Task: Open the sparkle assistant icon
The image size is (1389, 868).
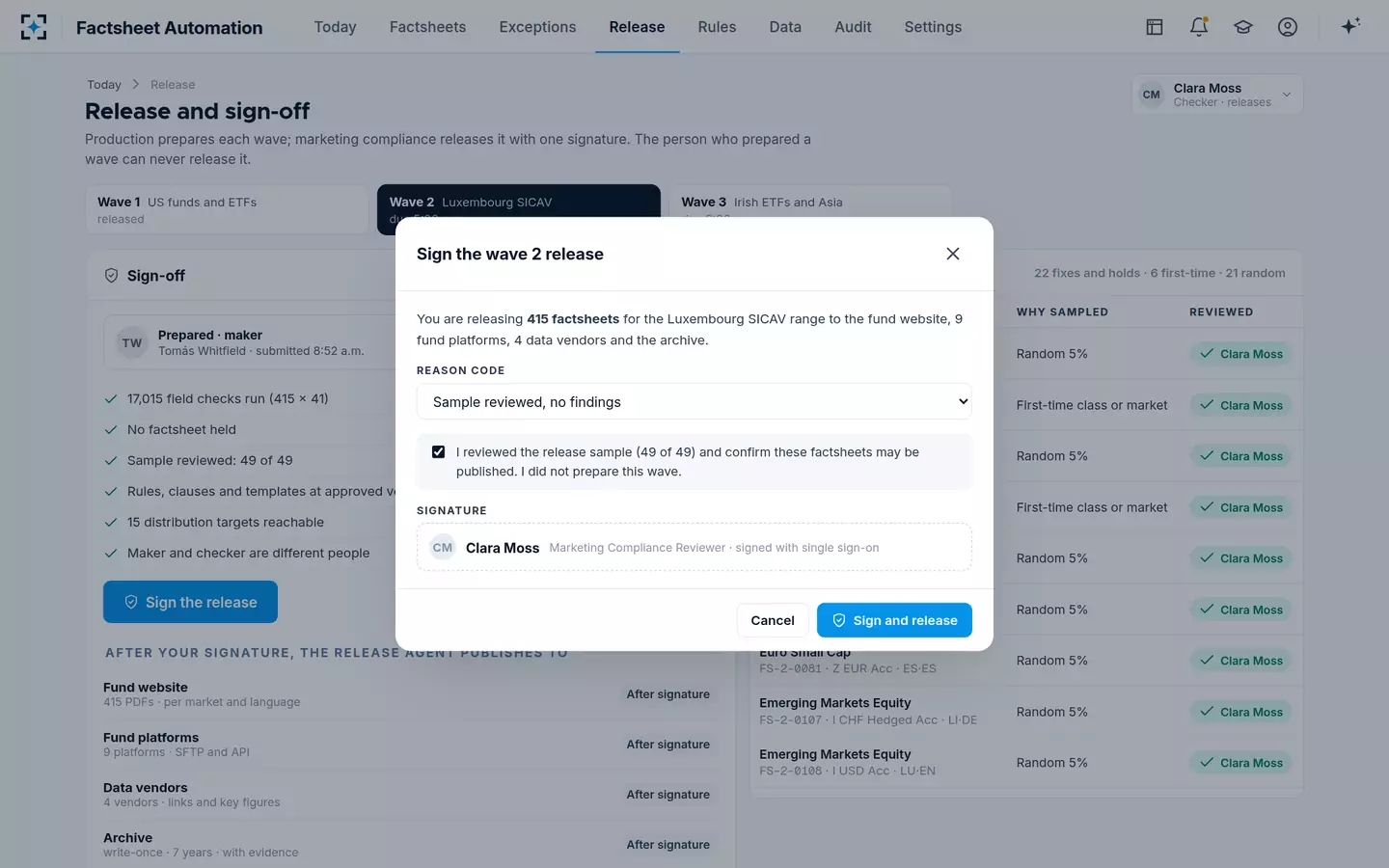Action: (1350, 26)
